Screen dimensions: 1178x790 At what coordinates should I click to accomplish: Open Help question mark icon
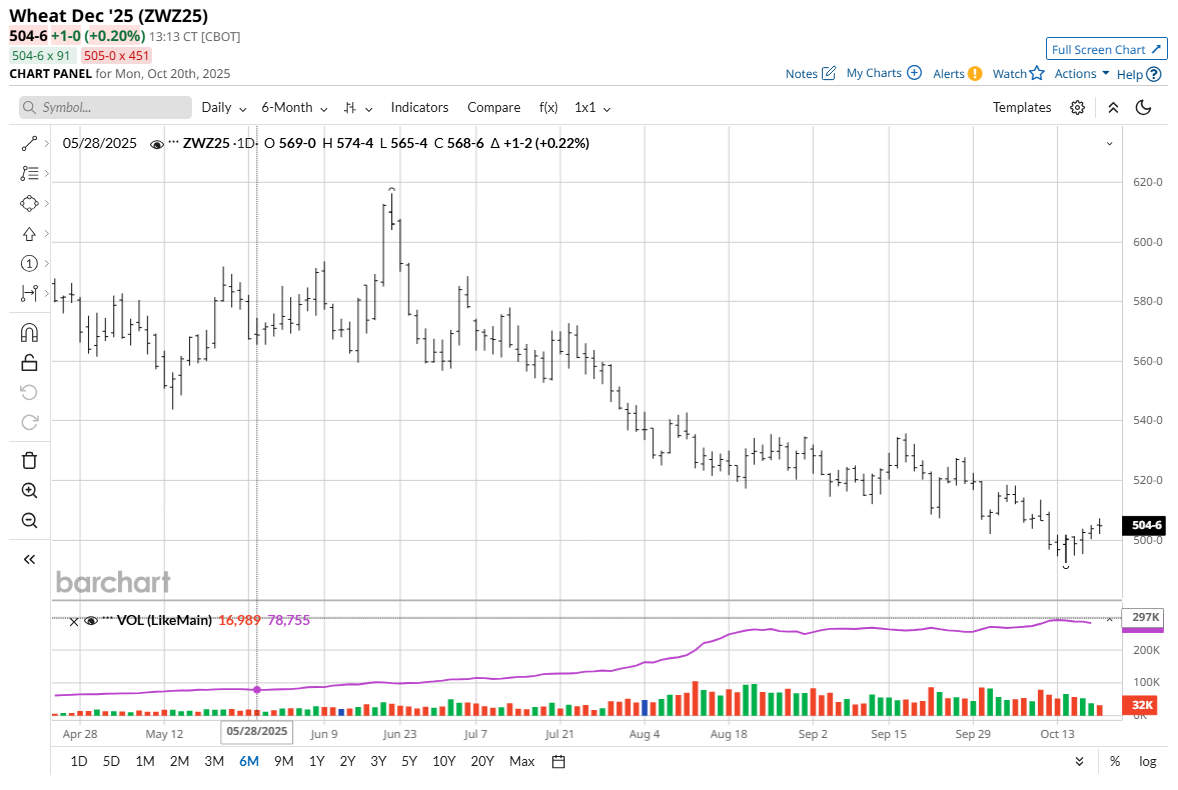[x=1154, y=74]
